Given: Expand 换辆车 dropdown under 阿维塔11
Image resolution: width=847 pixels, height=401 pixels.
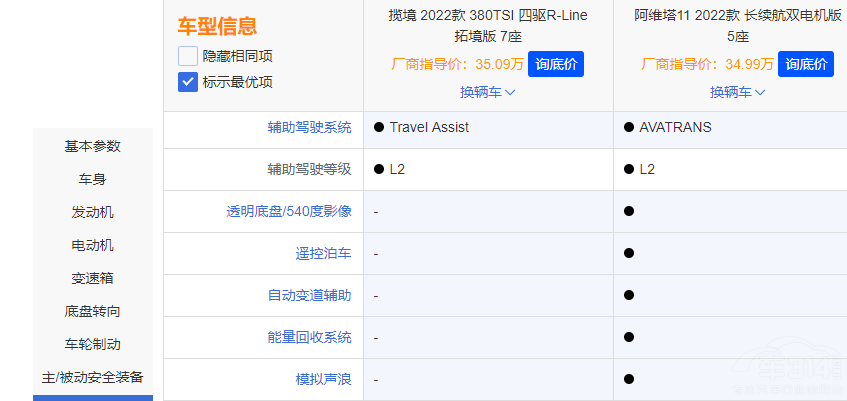Looking at the screenshot, I should 738,92.
